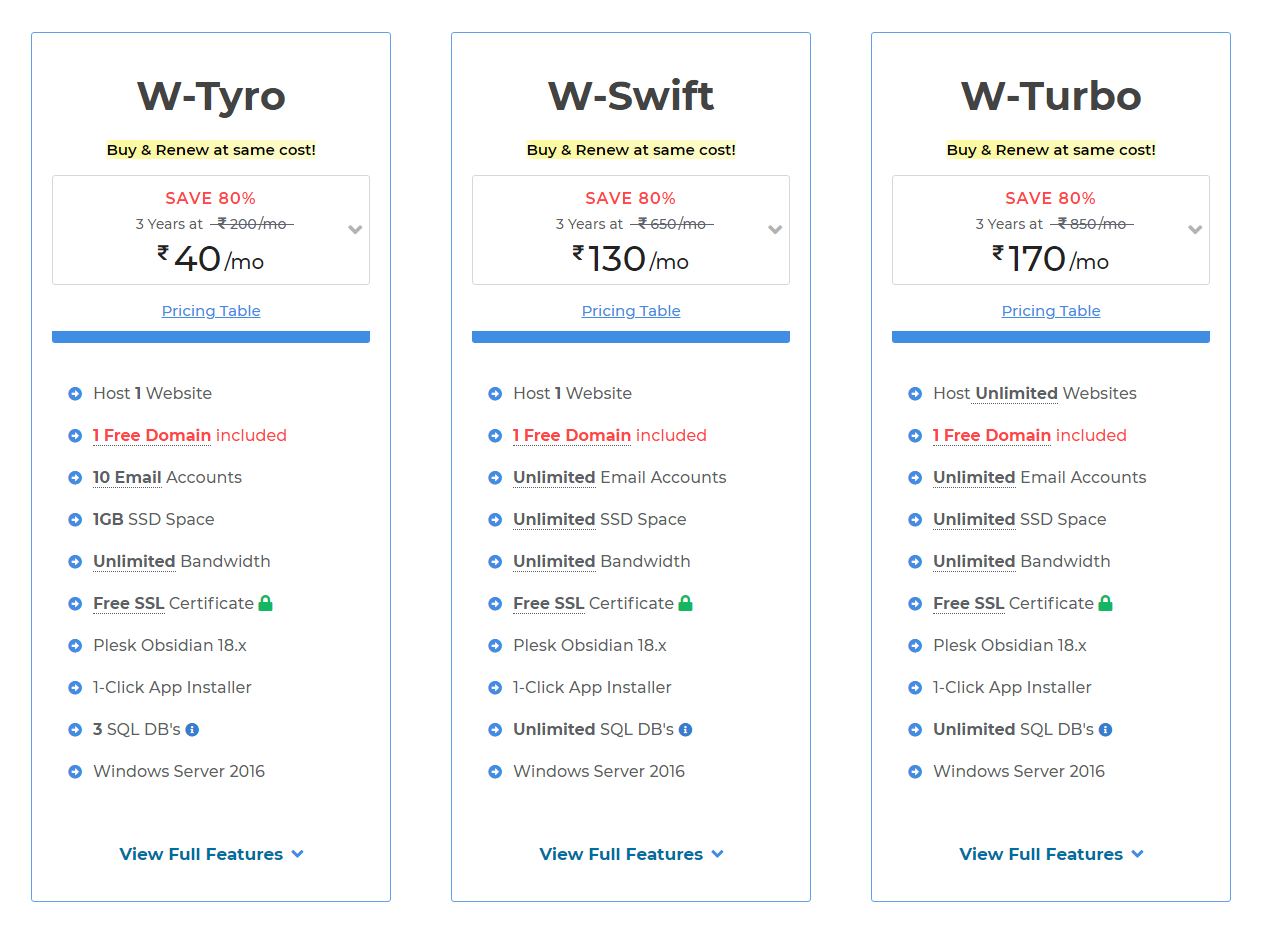This screenshot has height=937, width=1261.
Task: Open the Pricing Table link under W-Turbo
Action: (x=1051, y=311)
